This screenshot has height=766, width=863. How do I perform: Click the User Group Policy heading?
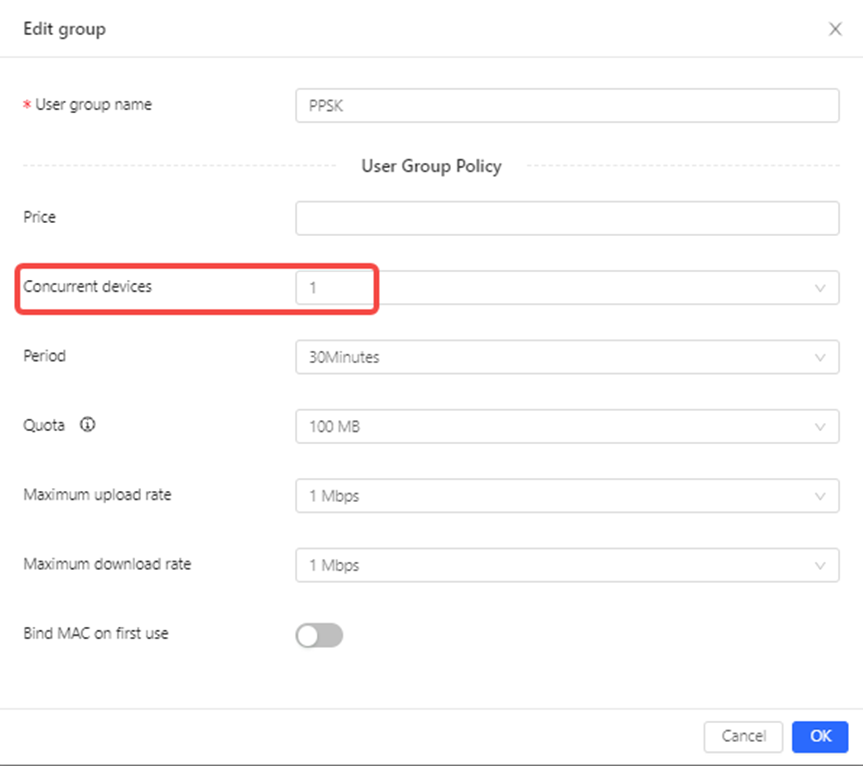[432, 166]
